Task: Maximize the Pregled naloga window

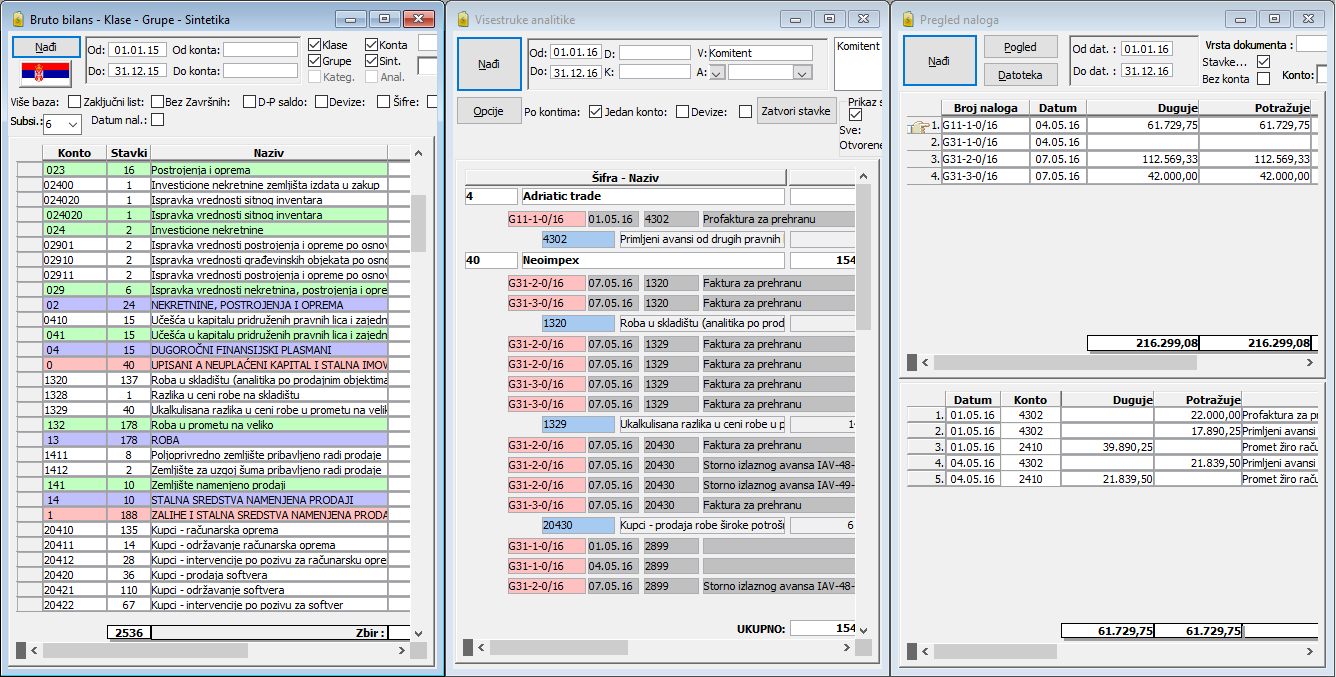Action: pos(1274,19)
